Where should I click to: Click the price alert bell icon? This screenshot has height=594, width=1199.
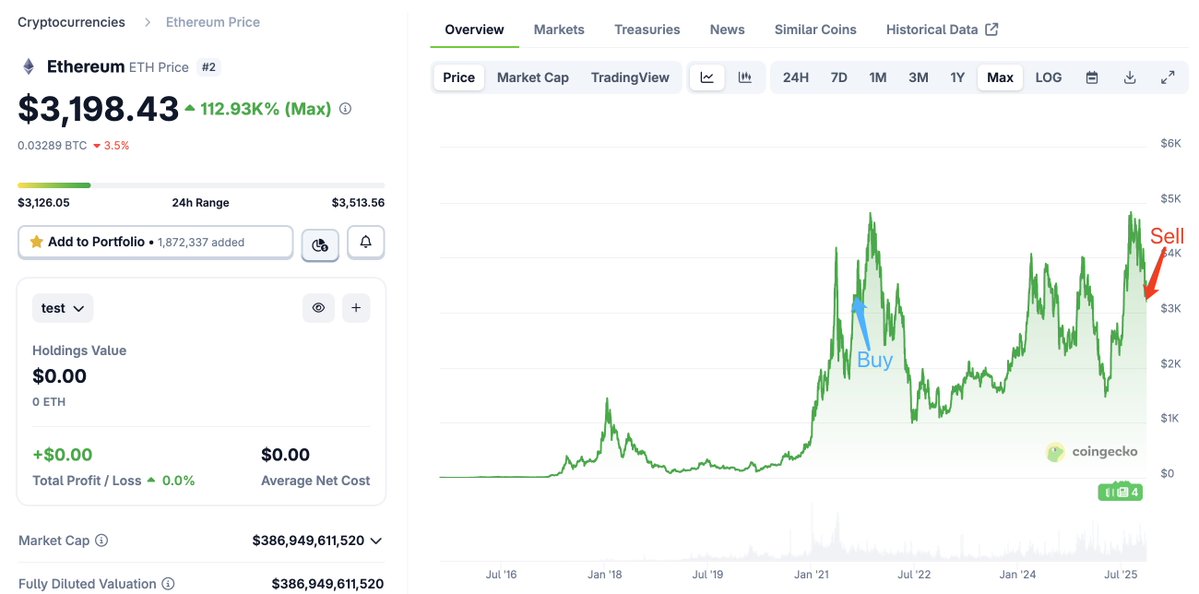[366, 242]
